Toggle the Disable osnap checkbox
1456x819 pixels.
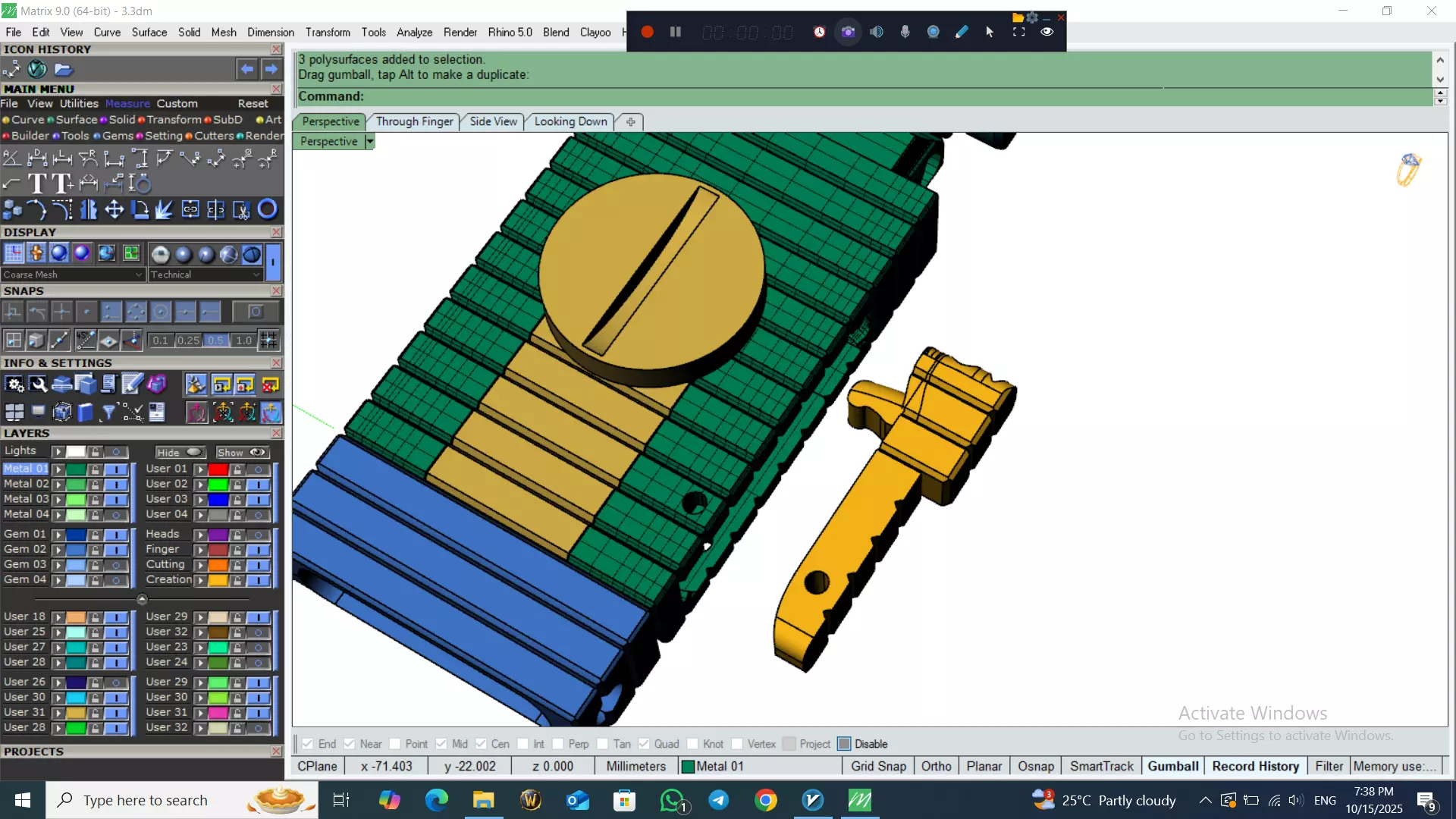(x=844, y=744)
